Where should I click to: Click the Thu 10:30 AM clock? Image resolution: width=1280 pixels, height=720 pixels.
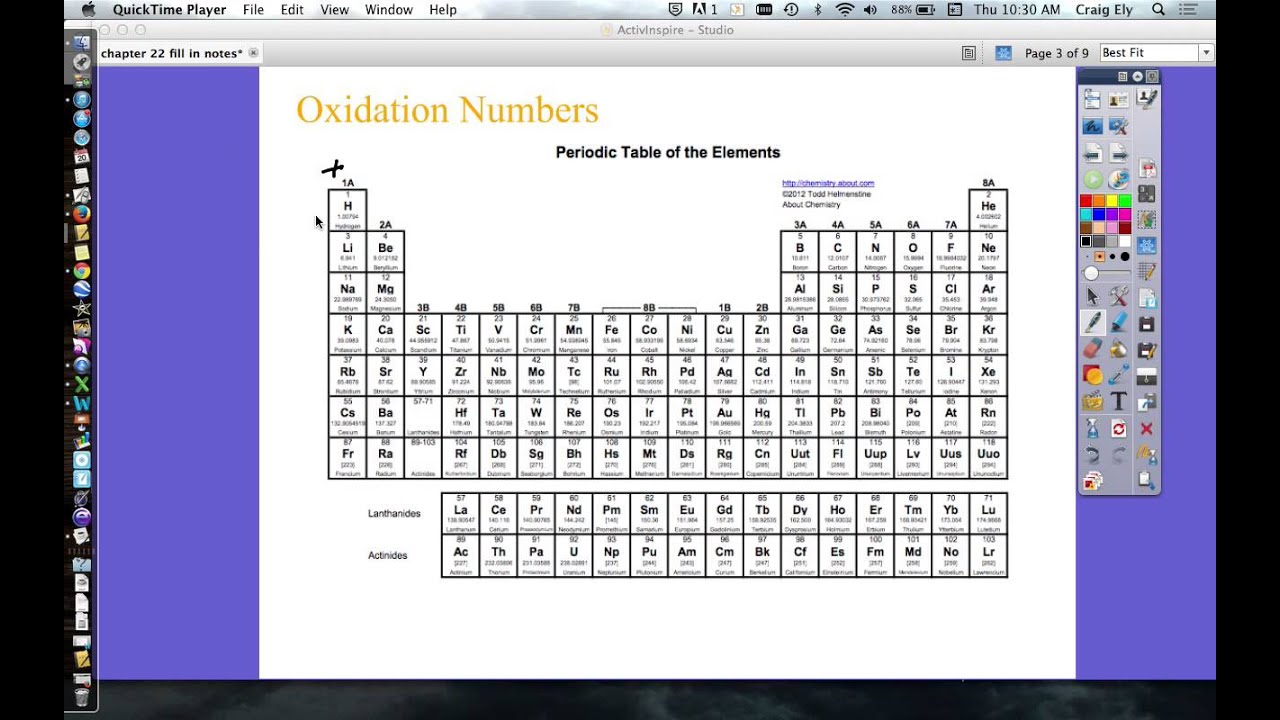pos(1017,10)
